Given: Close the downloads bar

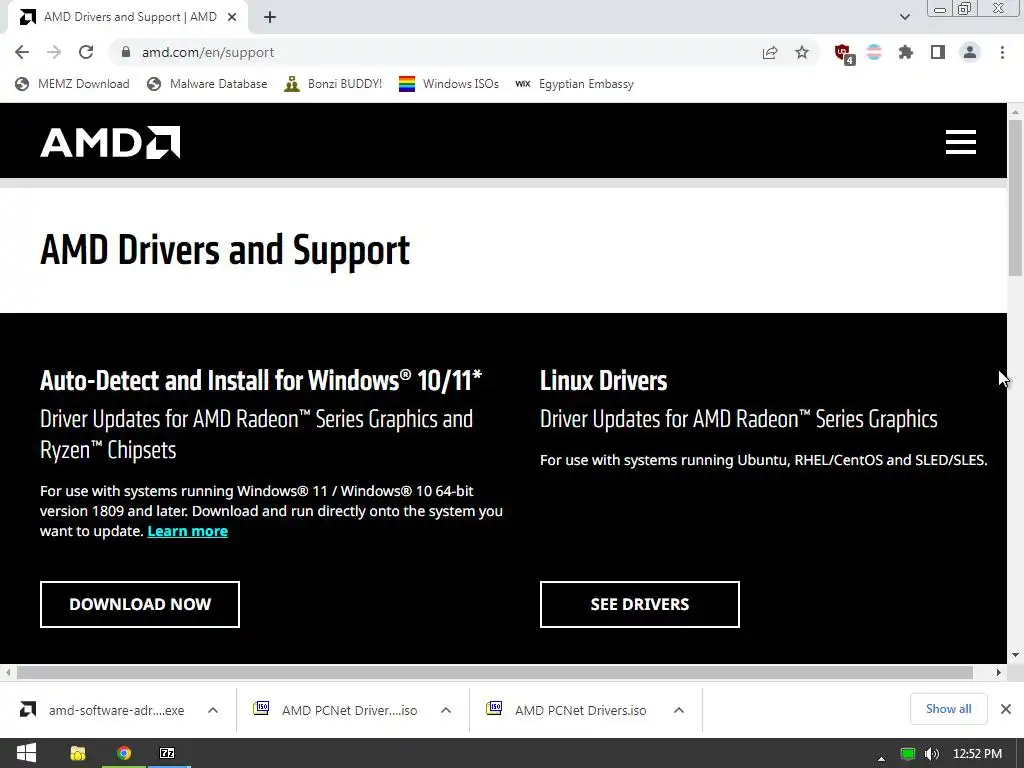Looking at the screenshot, I should coord(1006,709).
